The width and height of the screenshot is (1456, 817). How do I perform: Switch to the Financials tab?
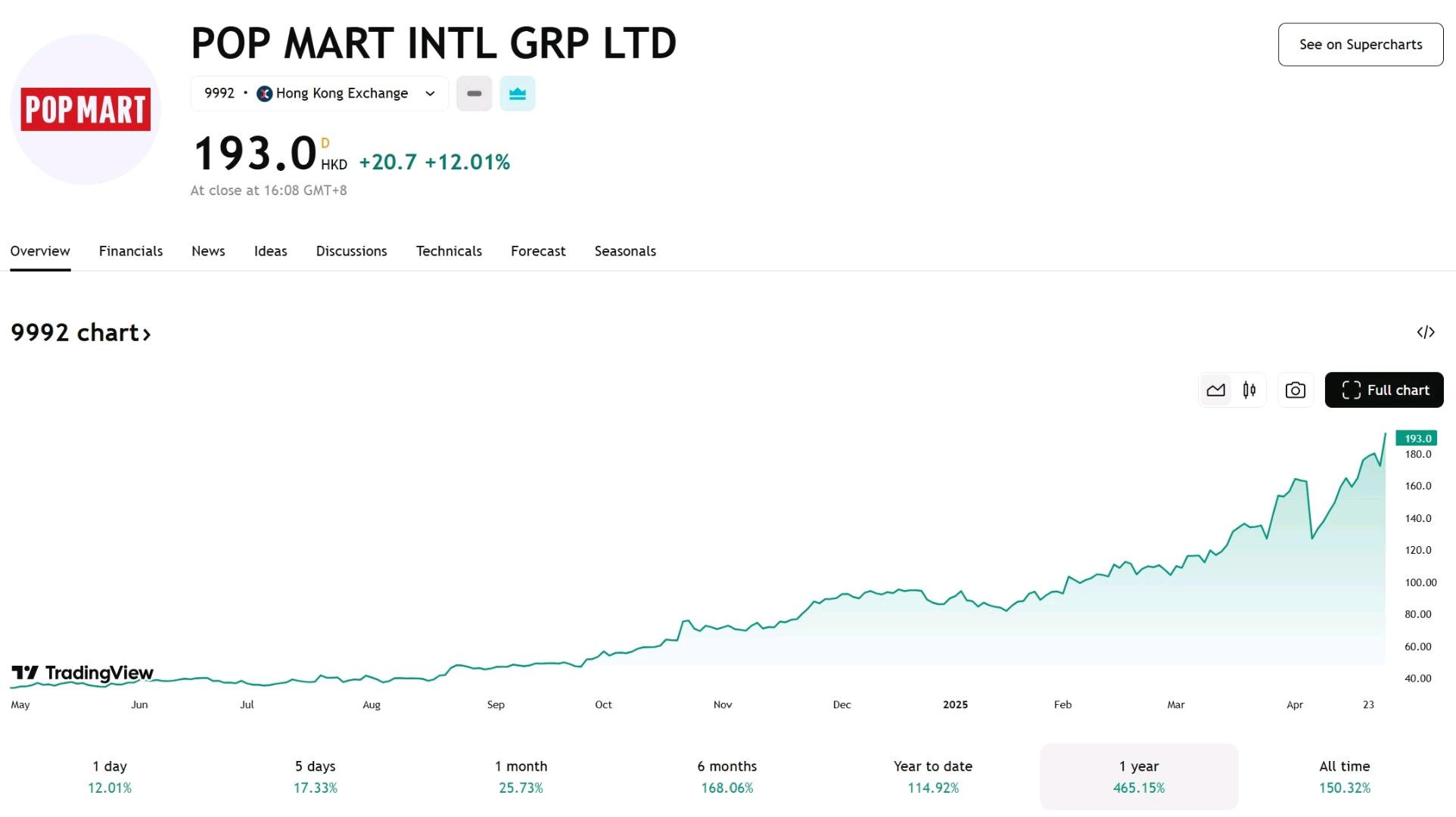(131, 251)
